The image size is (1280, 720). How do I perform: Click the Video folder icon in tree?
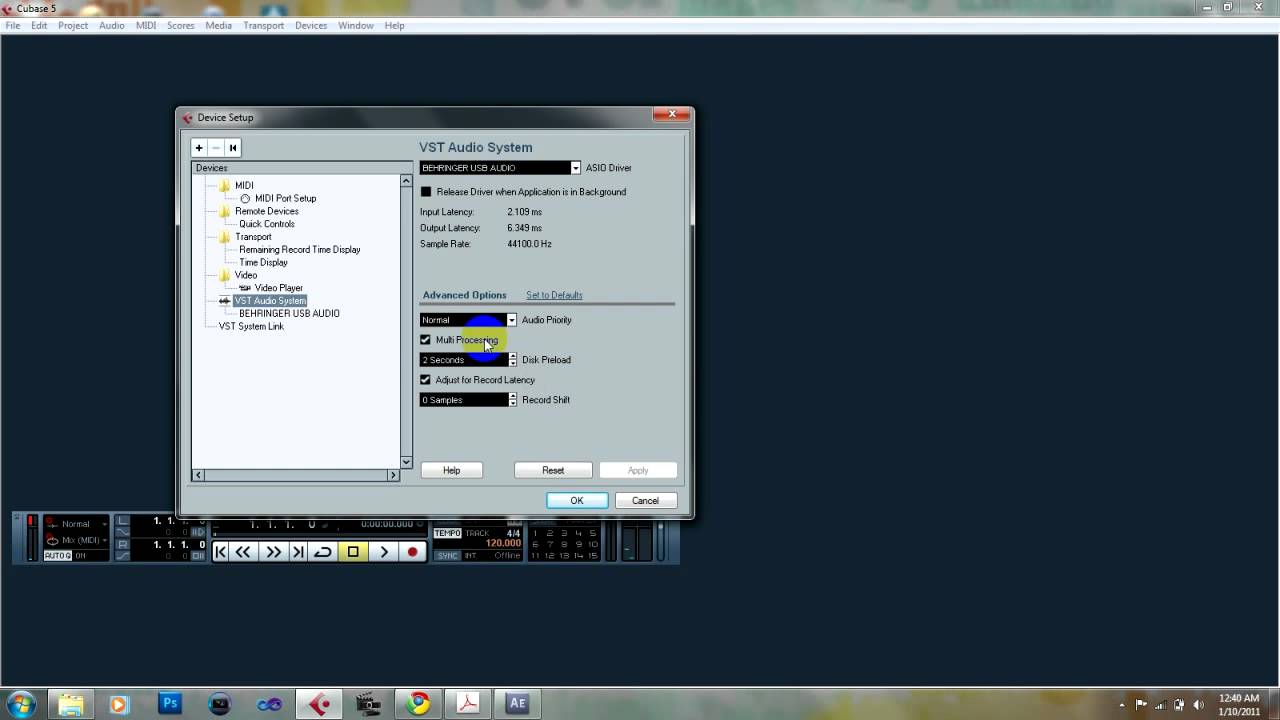click(x=224, y=275)
